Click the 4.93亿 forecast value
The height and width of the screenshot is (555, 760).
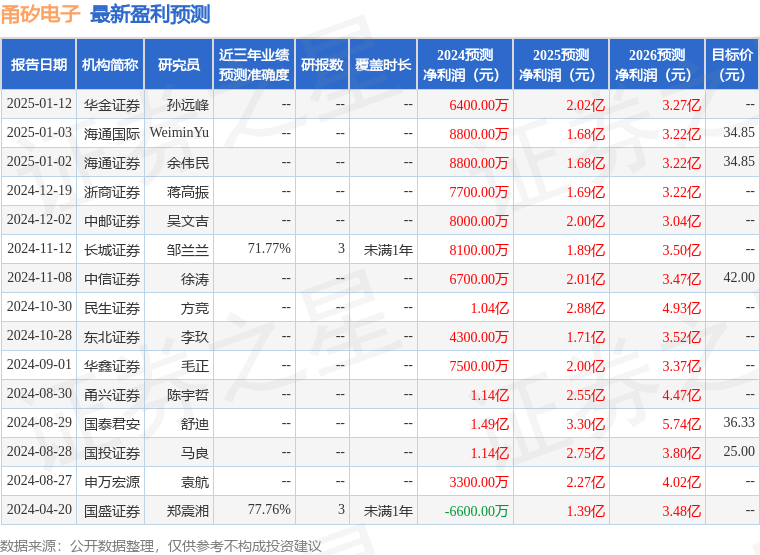click(681, 308)
